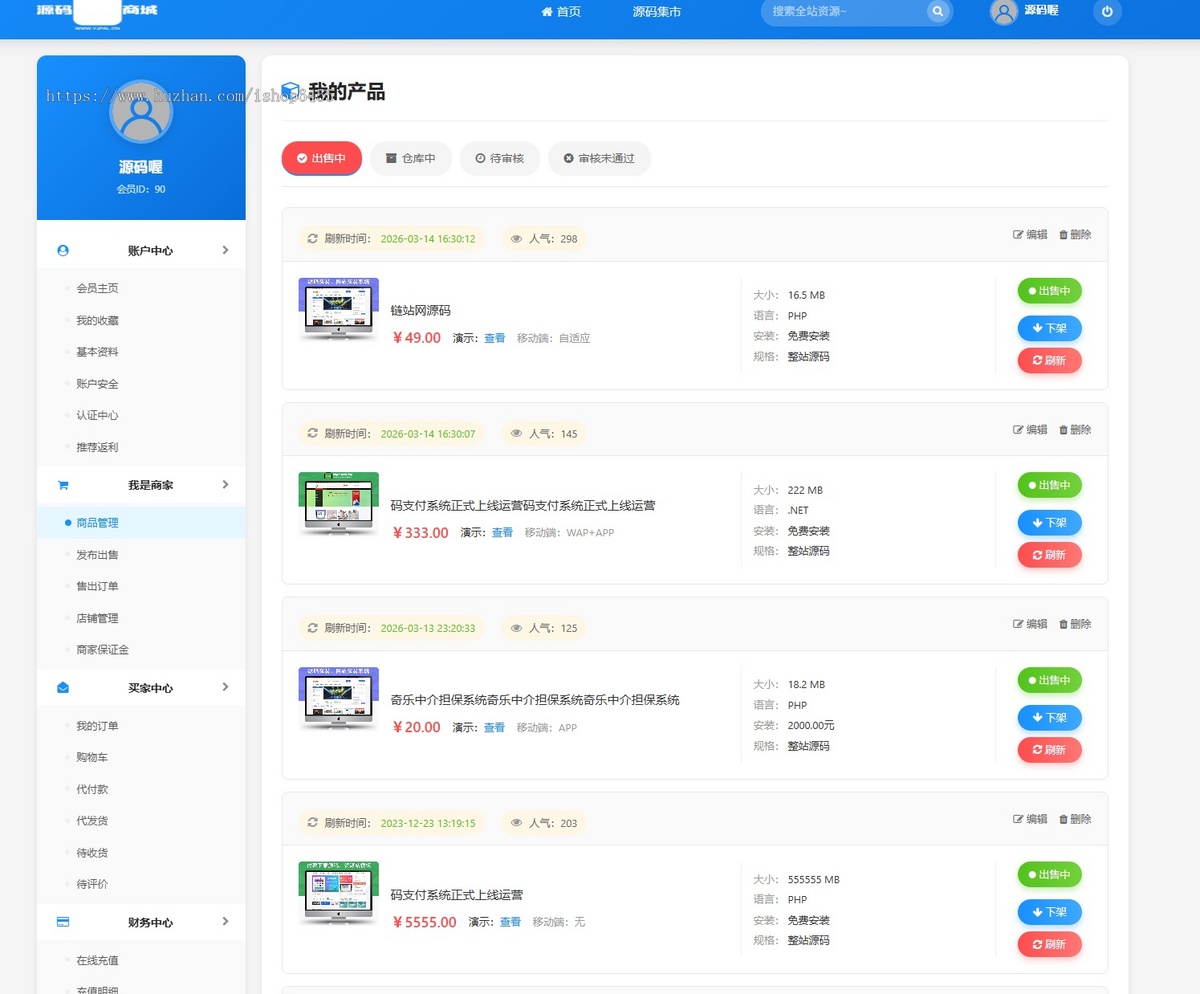Select 商品管理 in sidebar

pos(141,522)
